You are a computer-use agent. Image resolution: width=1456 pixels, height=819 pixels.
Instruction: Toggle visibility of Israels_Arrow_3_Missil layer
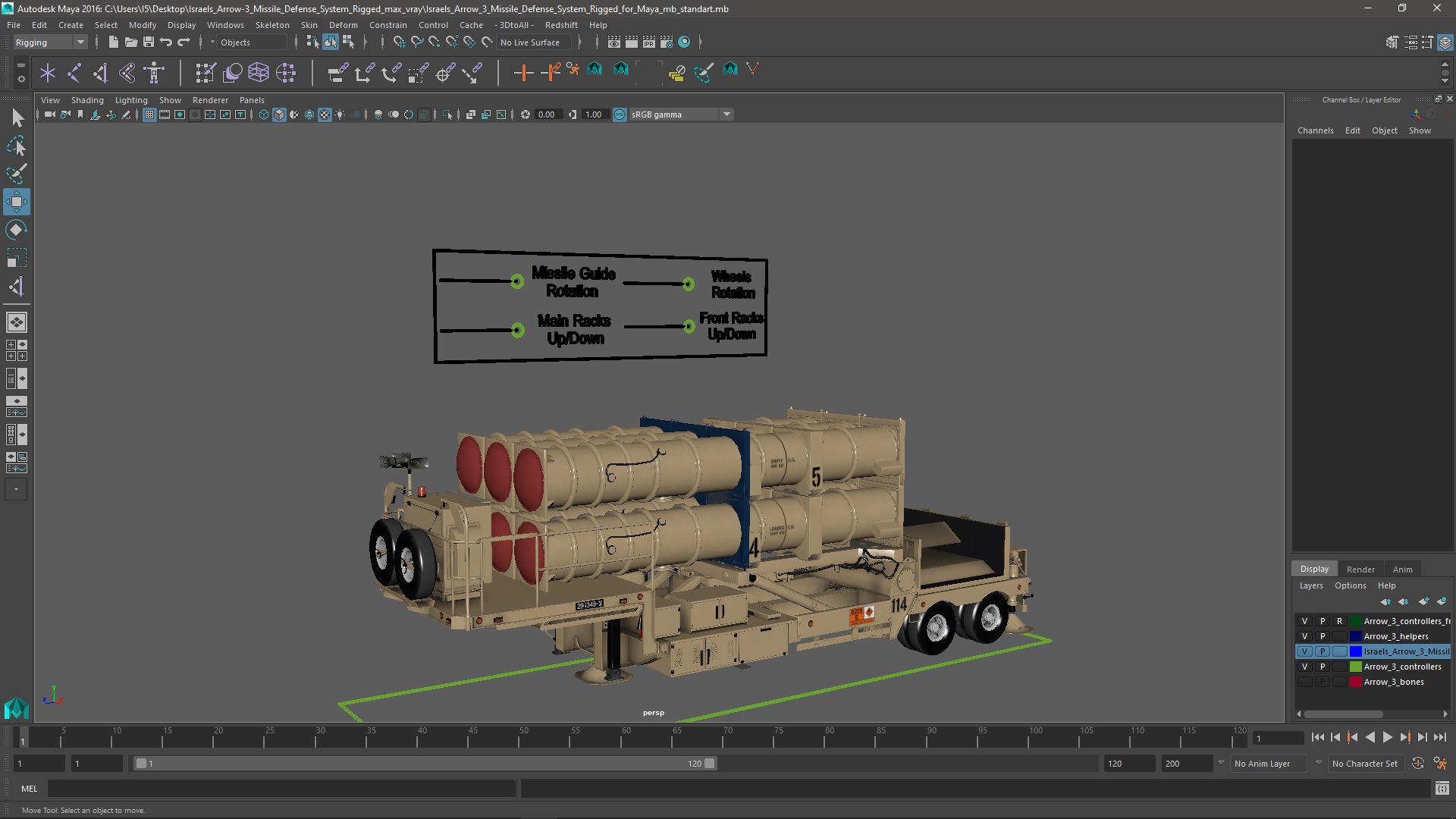1304,651
